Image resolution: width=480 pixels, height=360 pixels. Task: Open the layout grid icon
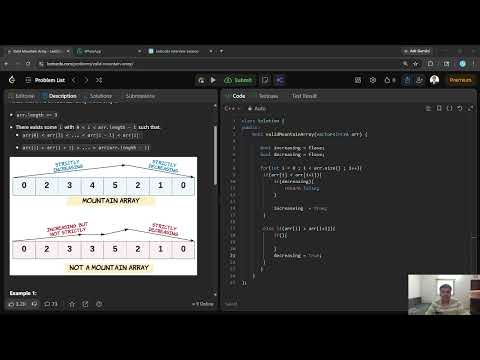[x=358, y=80]
